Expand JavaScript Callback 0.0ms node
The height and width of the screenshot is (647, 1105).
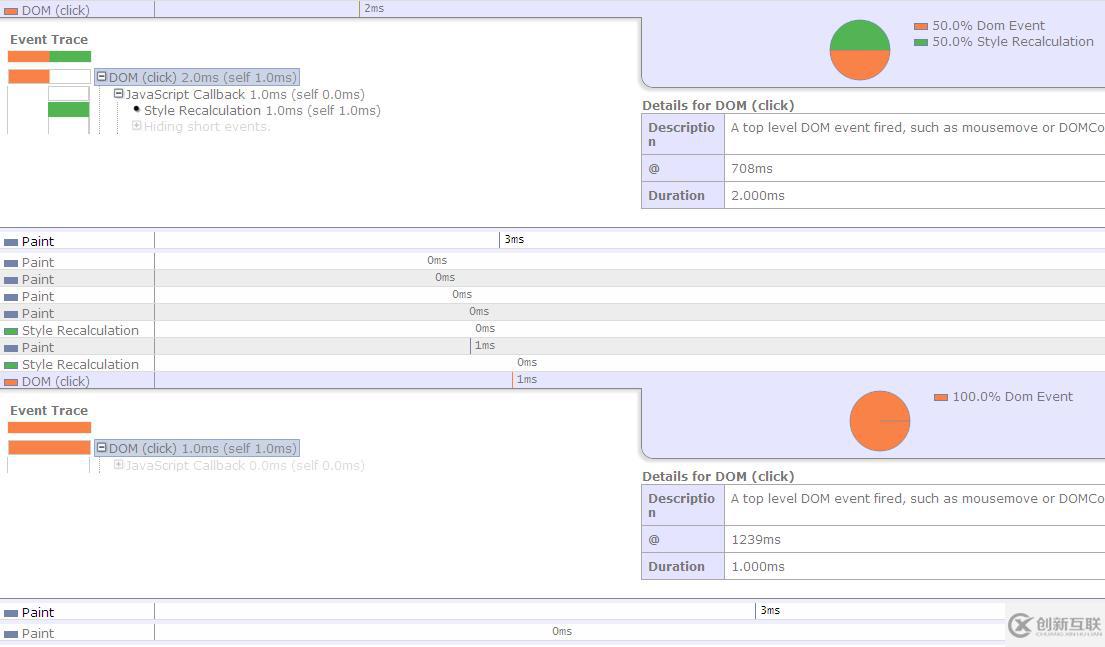tap(118, 464)
